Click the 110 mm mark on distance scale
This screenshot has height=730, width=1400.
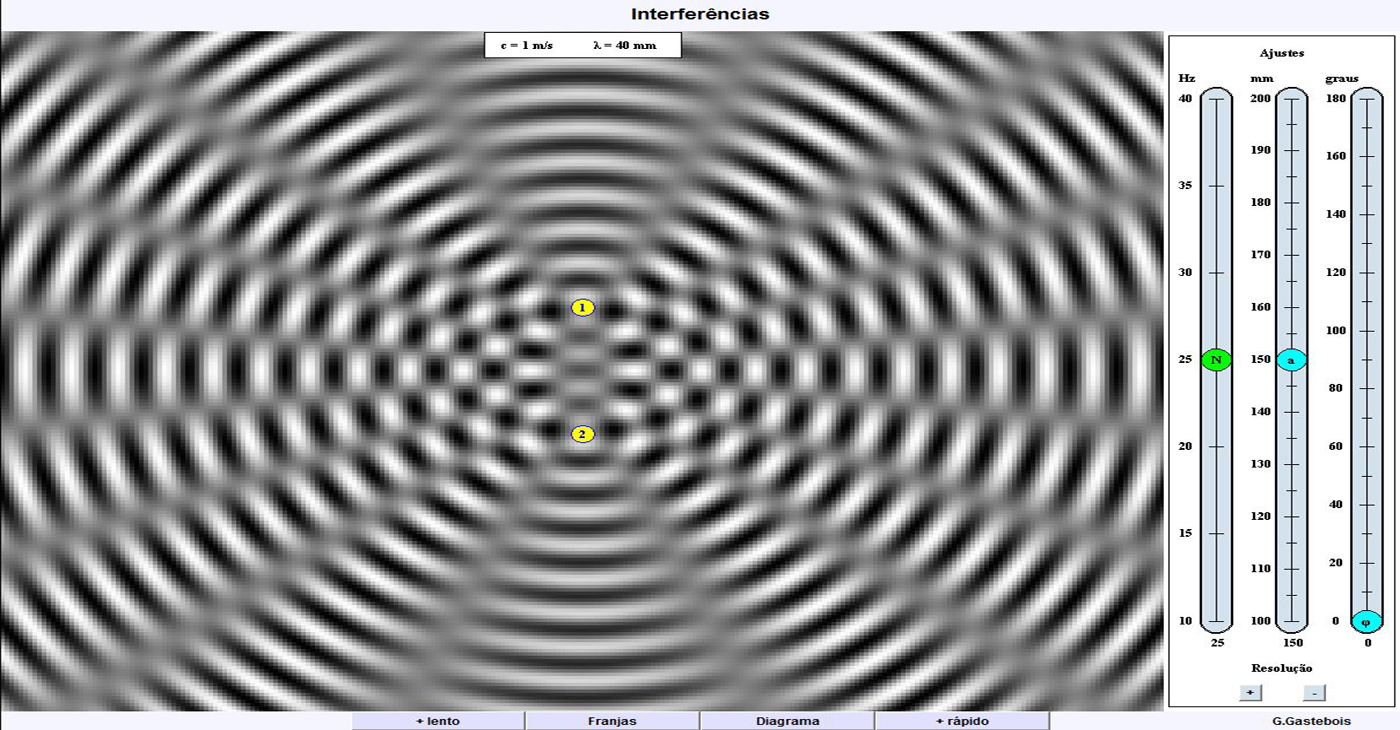coord(1260,568)
